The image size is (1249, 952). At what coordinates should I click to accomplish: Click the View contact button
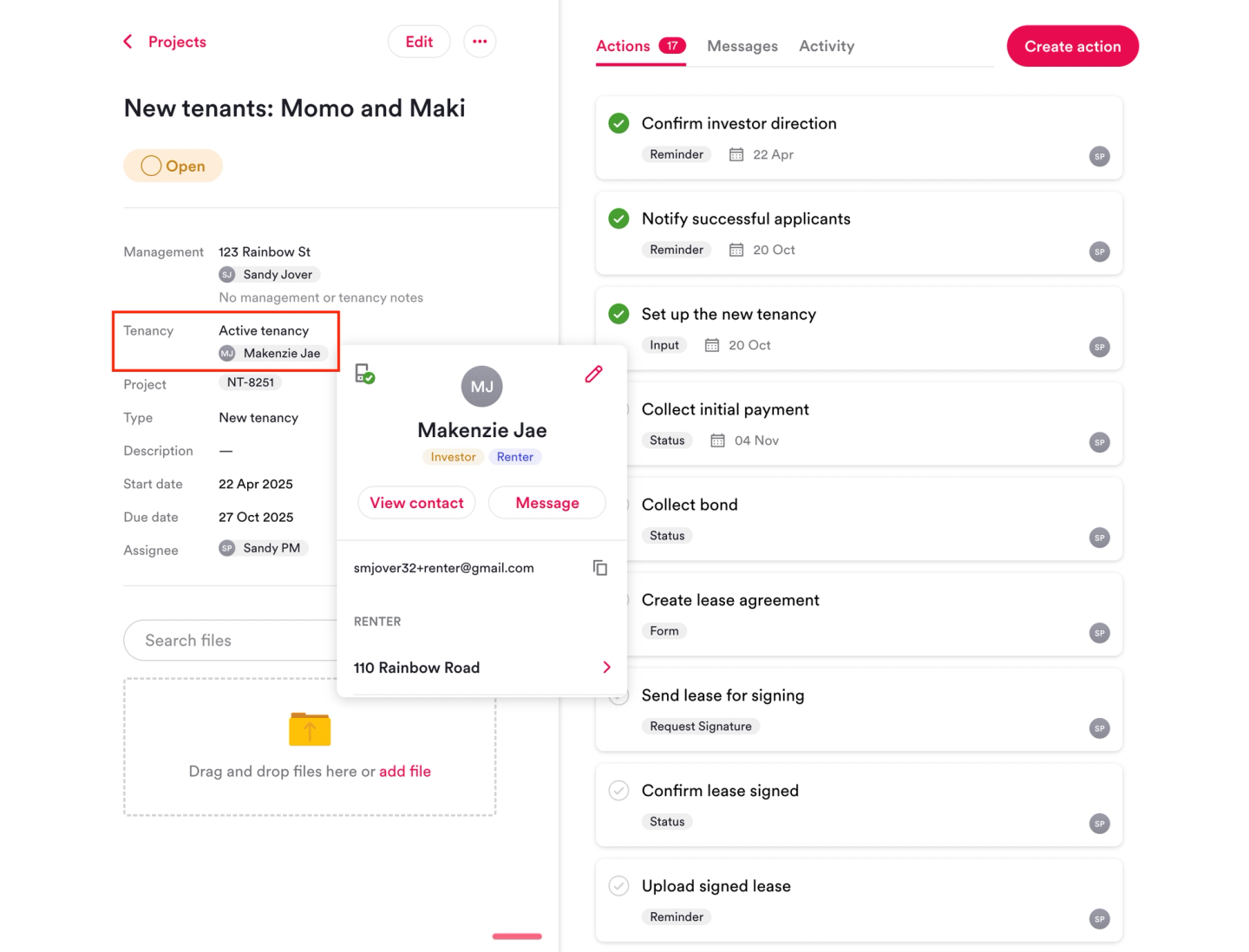[x=416, y=503]
